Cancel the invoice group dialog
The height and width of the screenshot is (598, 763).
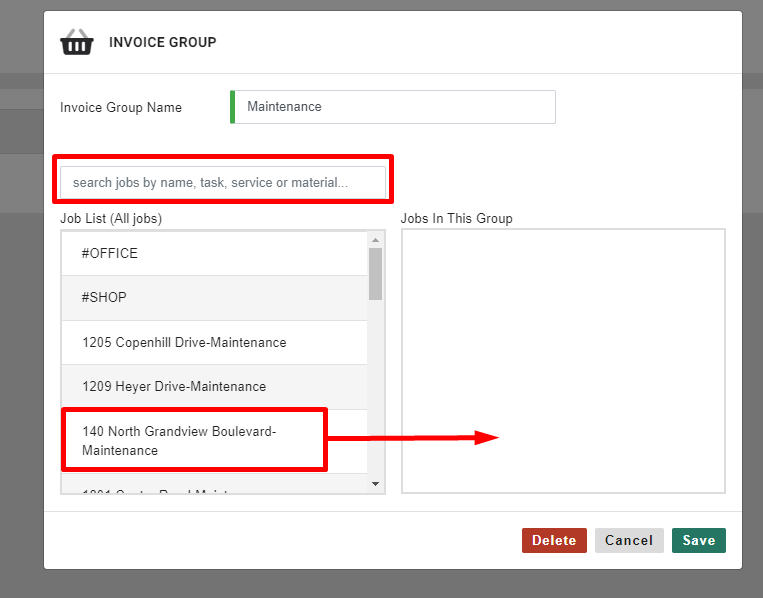pyautogui.click(x=629, y=541)
